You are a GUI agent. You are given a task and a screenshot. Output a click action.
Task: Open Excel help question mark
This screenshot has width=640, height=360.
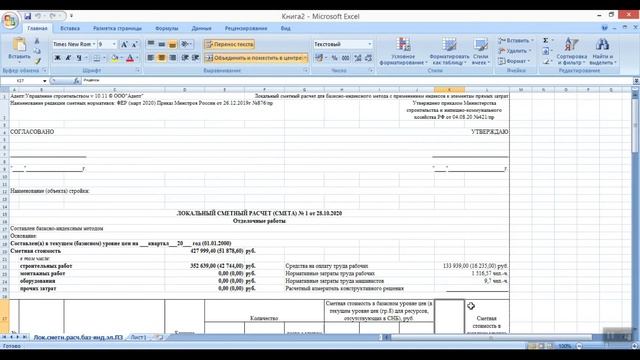pyautogui.click(x=604, y=28)
